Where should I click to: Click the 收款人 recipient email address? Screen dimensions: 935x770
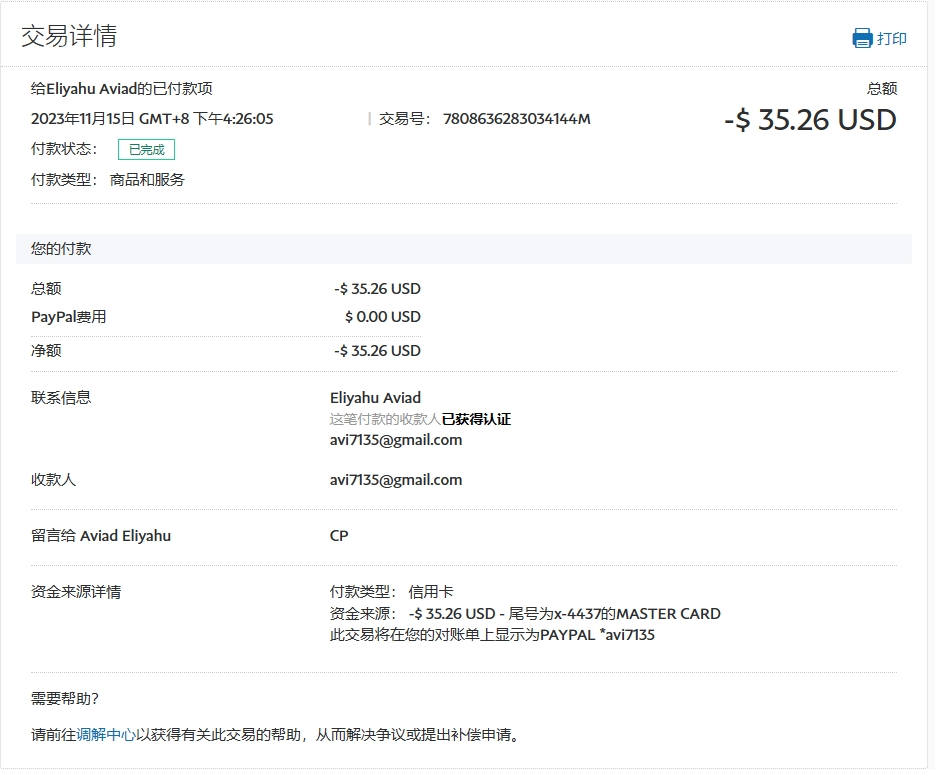click(396, 480)
